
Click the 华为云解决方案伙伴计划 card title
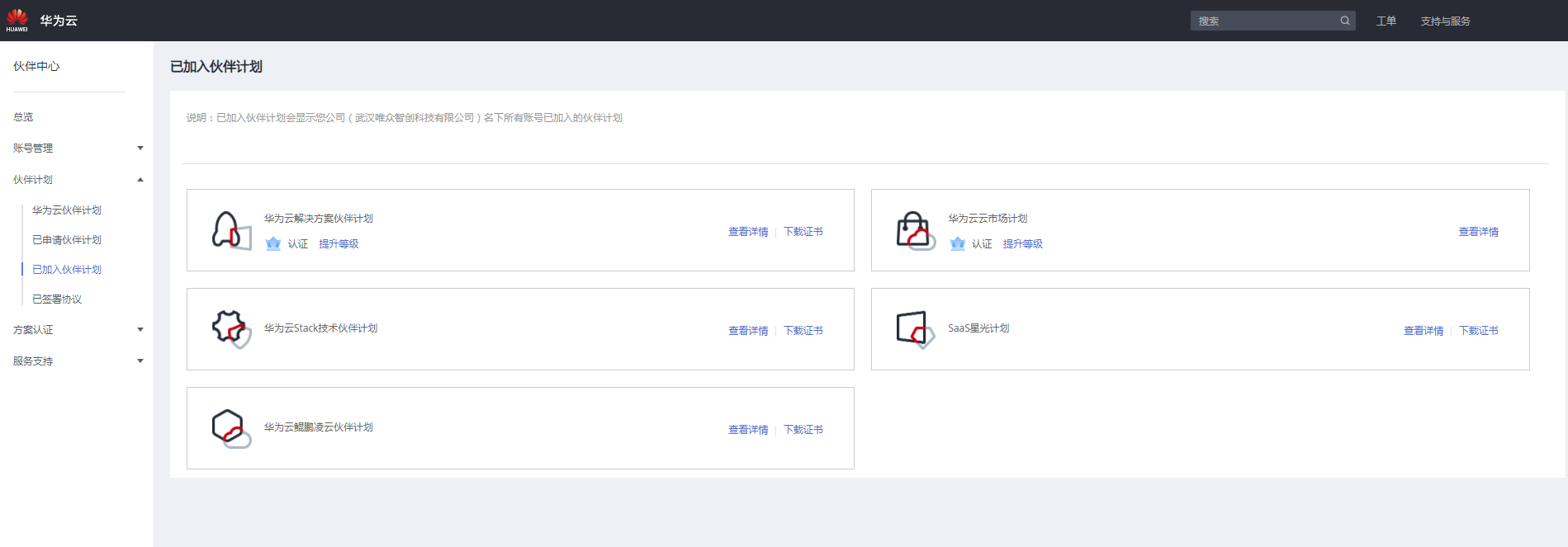click(319, 219)
